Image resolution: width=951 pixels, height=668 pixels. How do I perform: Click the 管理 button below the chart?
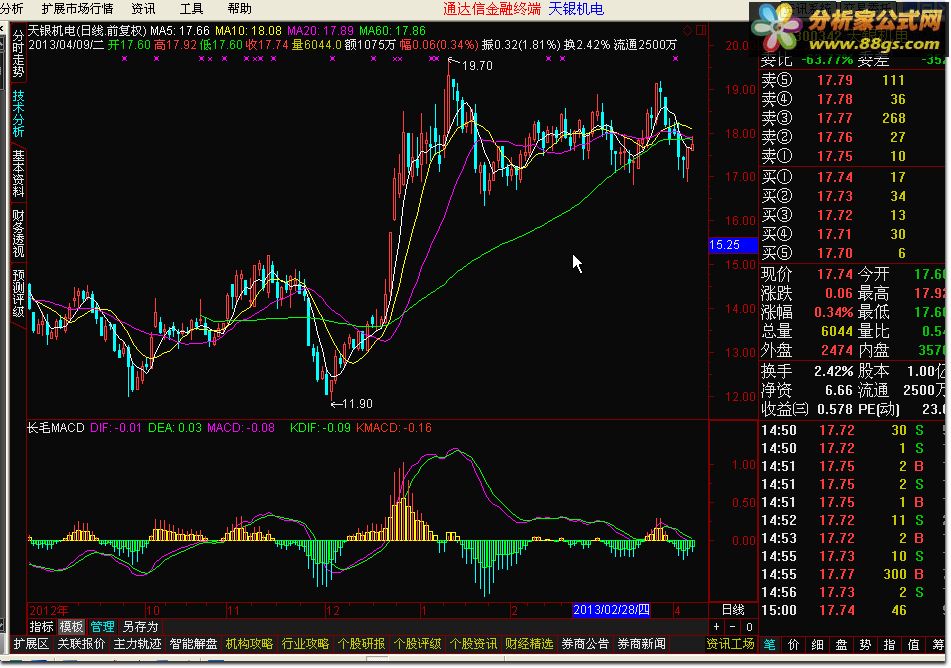click(102, 627)
